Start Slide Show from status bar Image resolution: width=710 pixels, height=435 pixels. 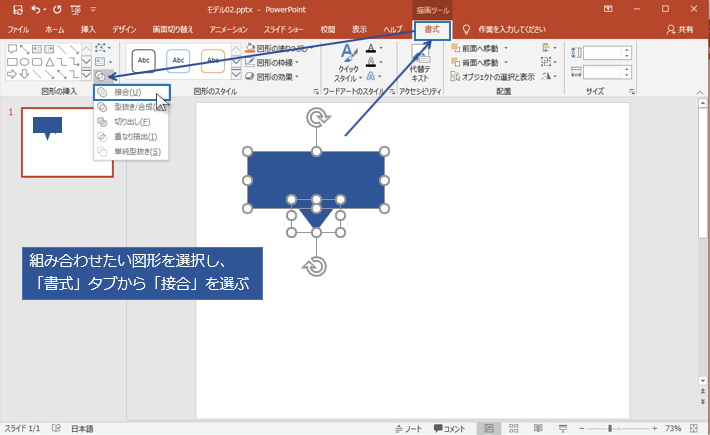click(563, 428)
